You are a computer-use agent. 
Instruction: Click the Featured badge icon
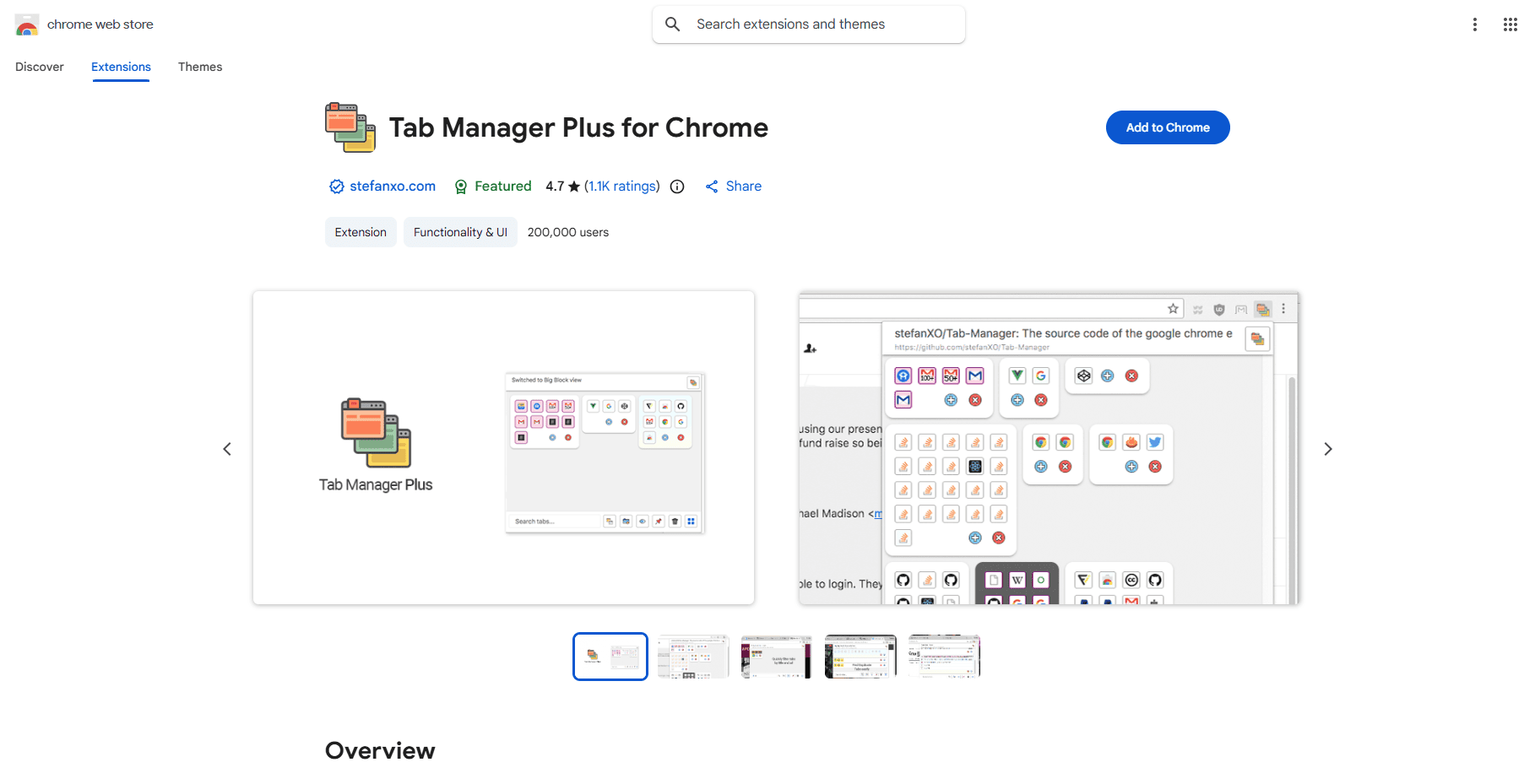461,187
